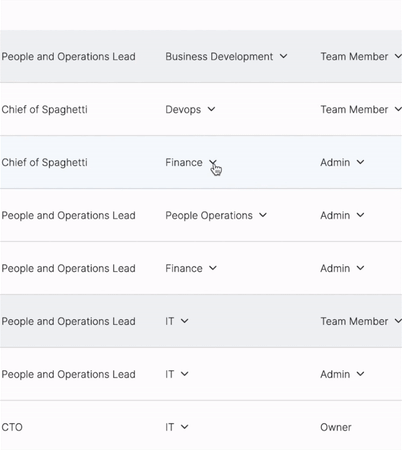Open IT dropdown beside the Team Member role

177,321
